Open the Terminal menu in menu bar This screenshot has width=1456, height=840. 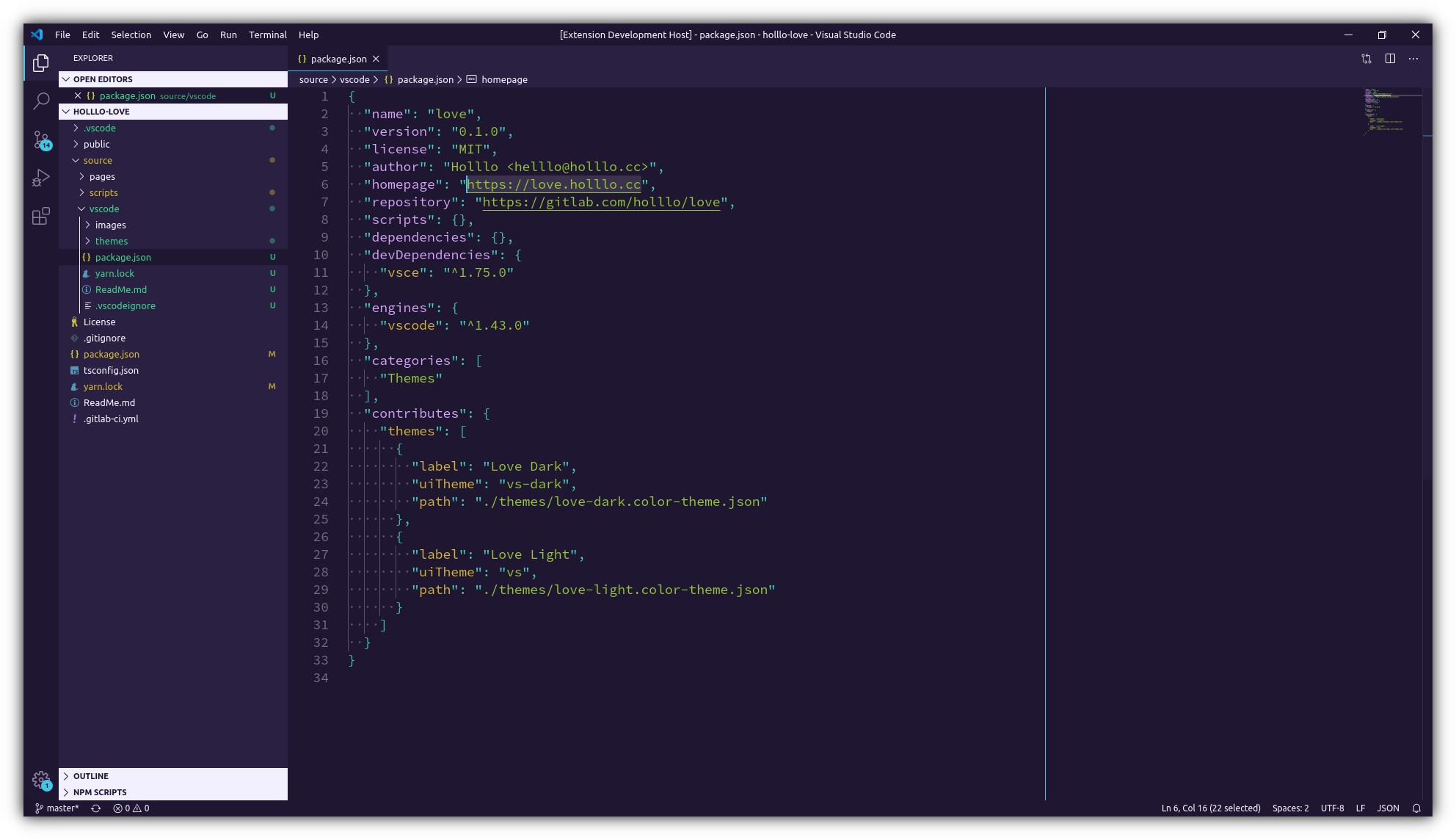click(x=268, y=34)
